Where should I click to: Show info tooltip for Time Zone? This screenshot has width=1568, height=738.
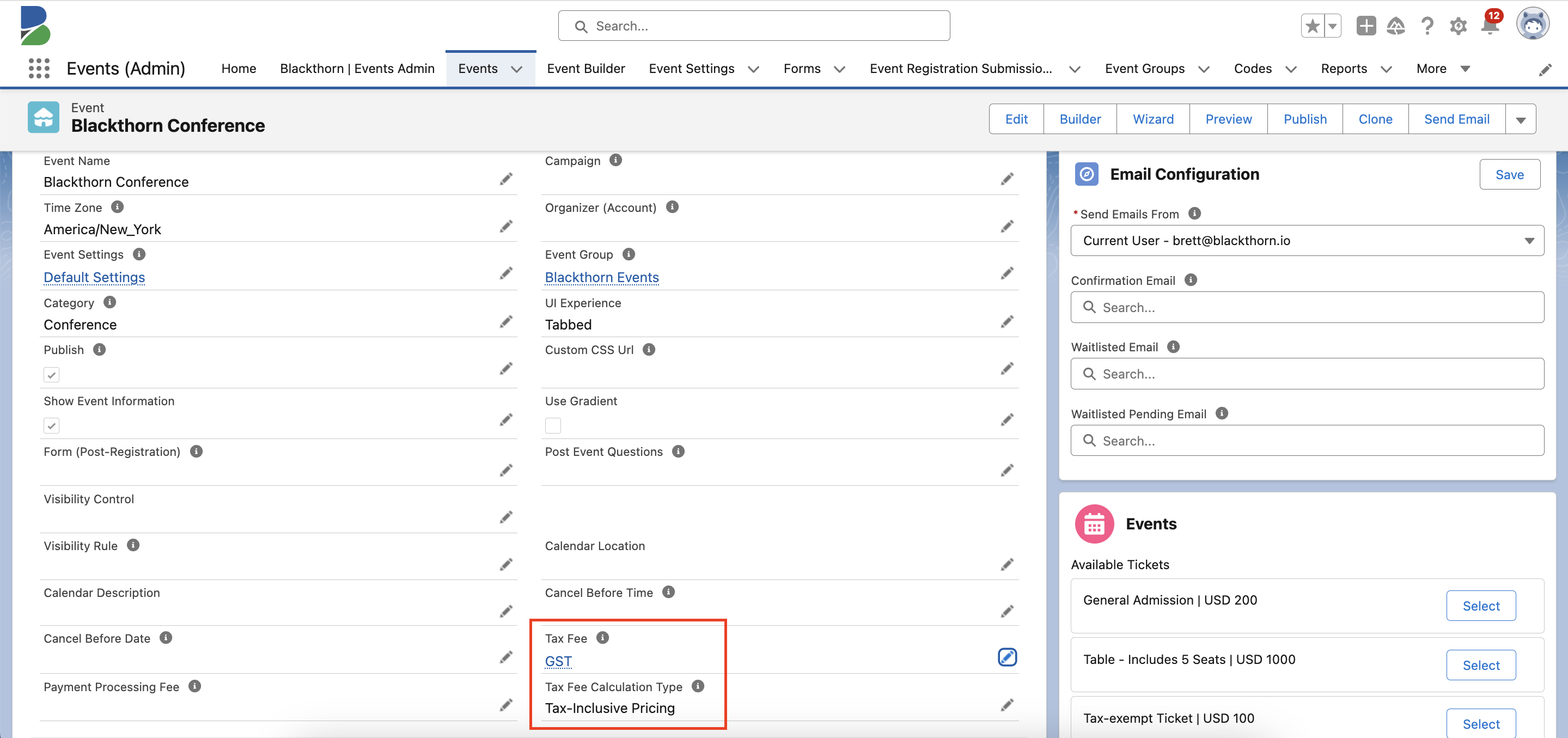118,207
